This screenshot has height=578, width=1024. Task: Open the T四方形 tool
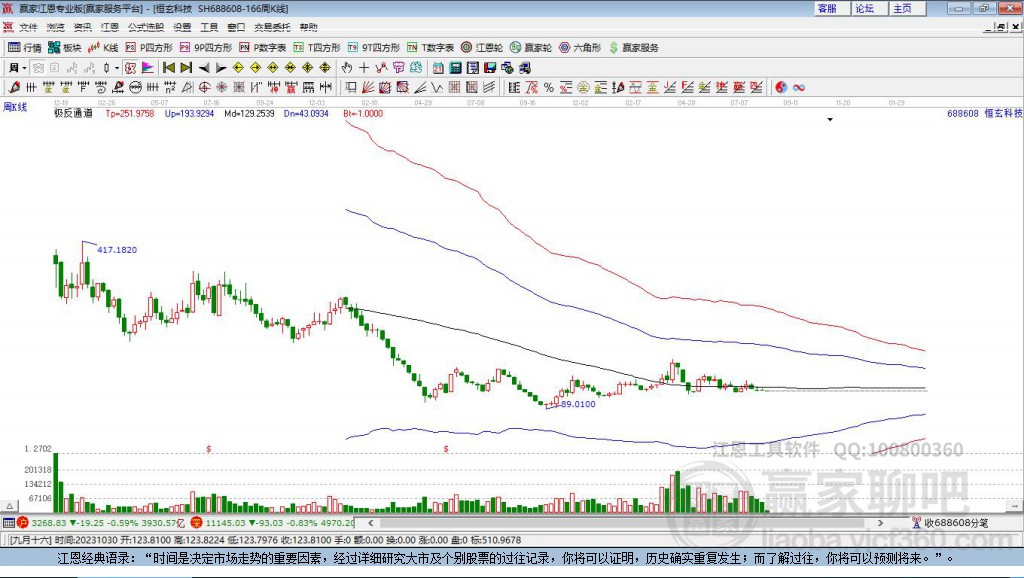click(x=317, y=48)
